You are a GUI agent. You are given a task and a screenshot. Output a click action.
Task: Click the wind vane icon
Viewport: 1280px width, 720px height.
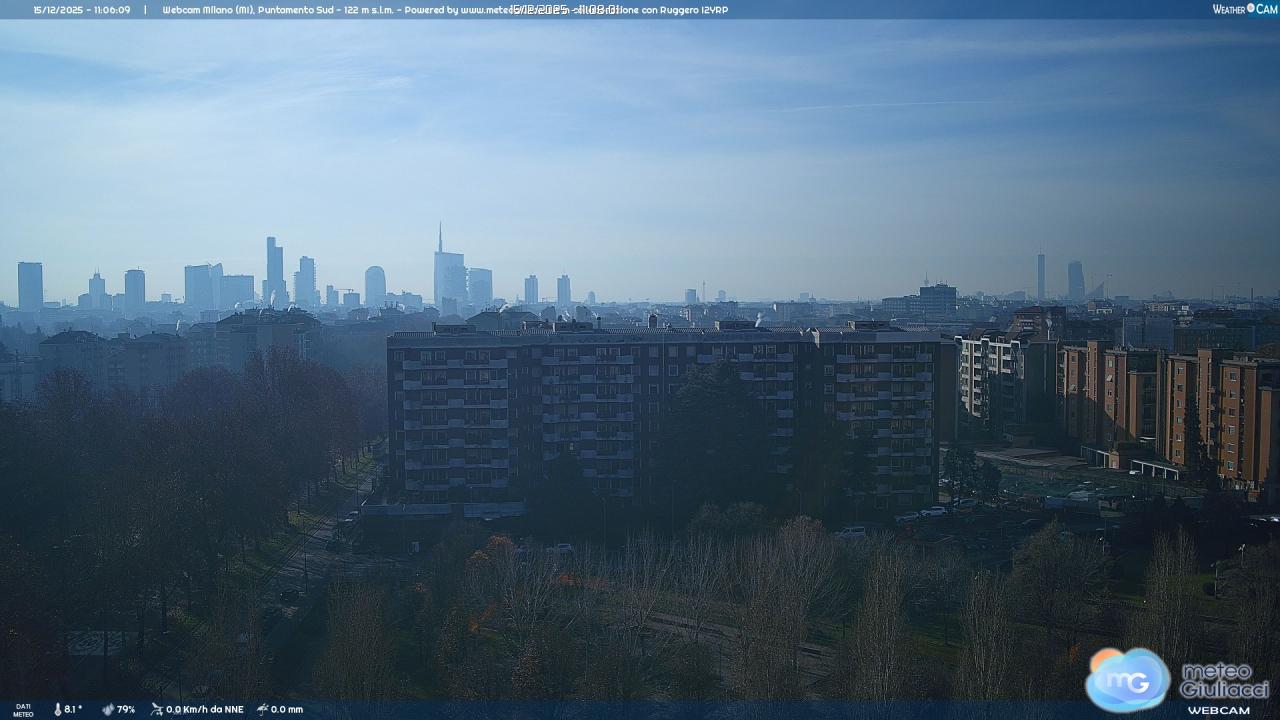[x=157, y=709]
